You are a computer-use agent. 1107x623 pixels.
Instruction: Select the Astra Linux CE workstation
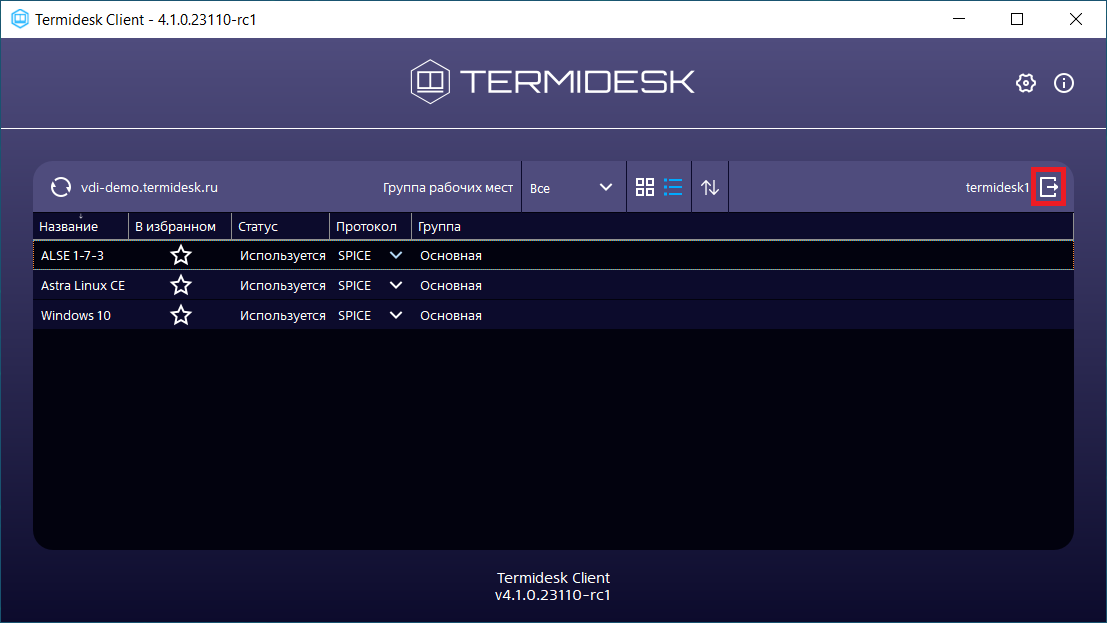(83, 286)
